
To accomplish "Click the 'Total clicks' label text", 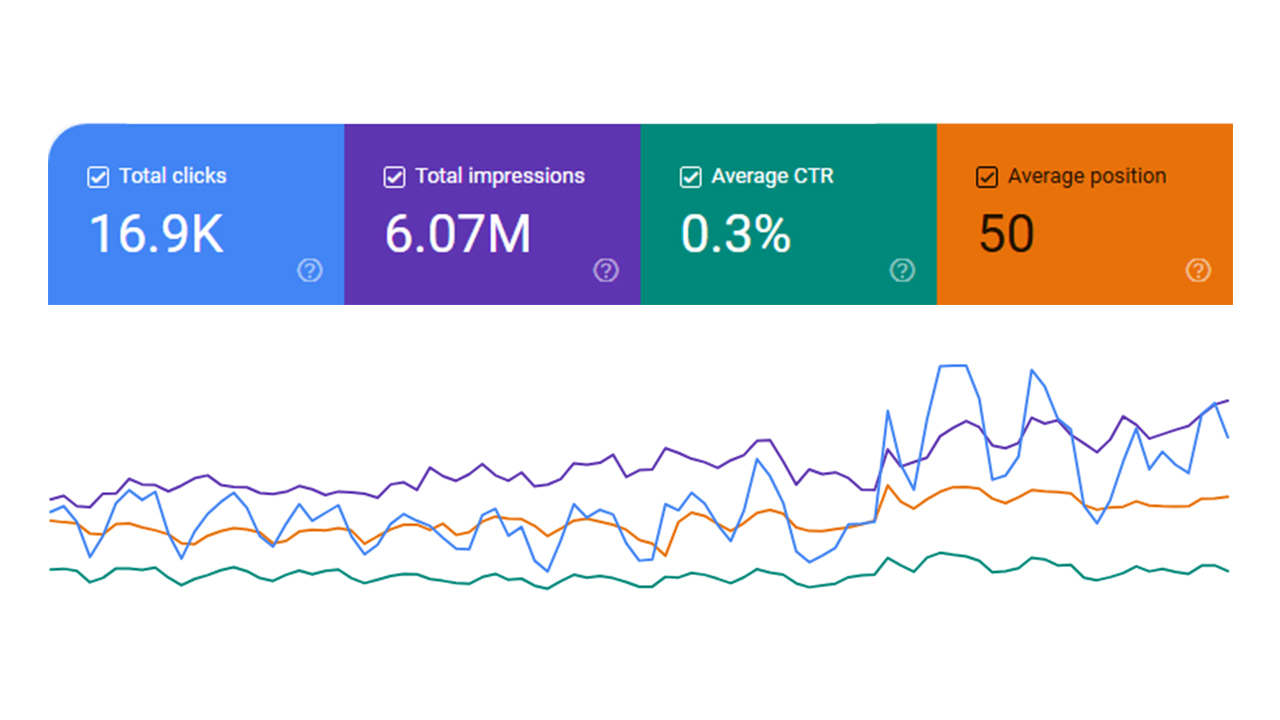I will [x=173, y=176].
